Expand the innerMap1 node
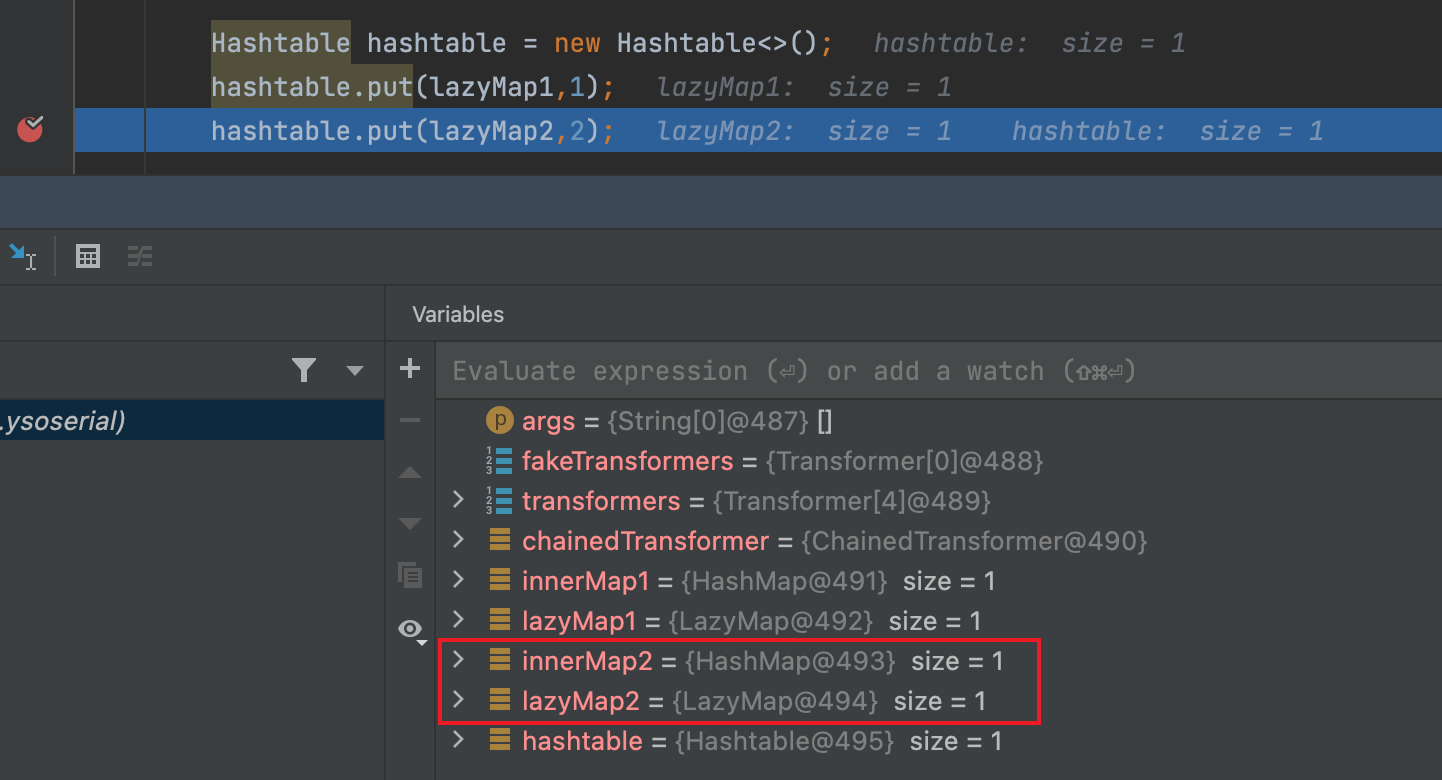The width and height of the screenshot is (1442, 780). [x=458, y=579]
